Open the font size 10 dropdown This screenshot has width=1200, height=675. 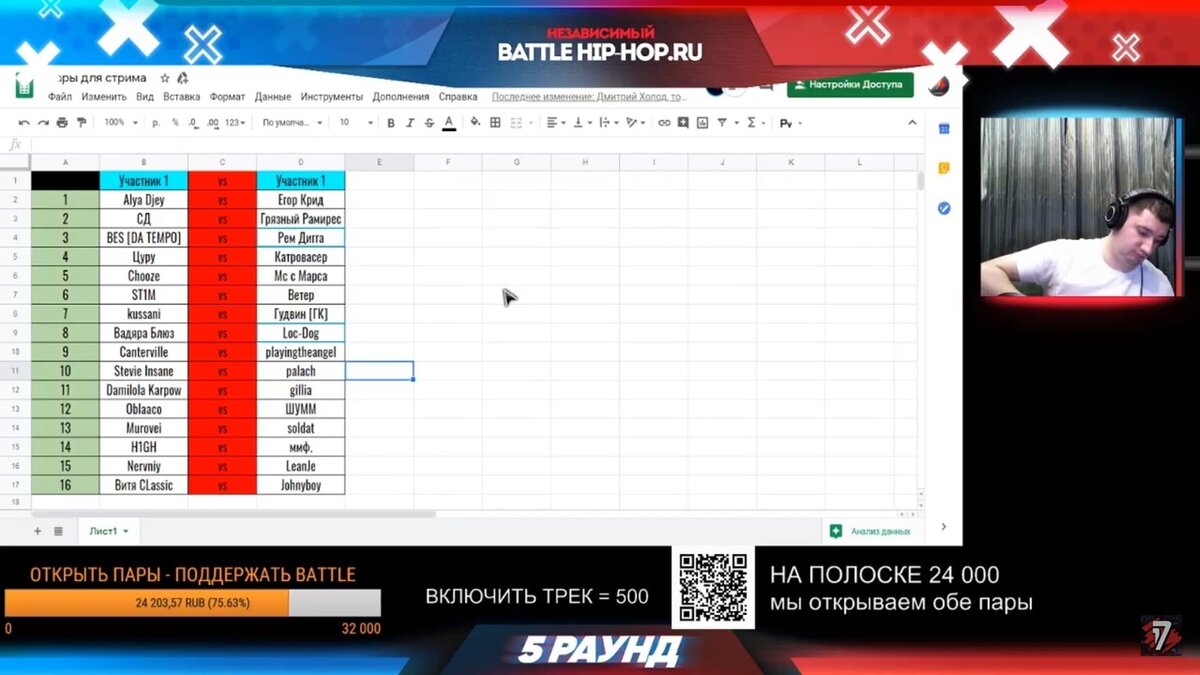point(356,123)
